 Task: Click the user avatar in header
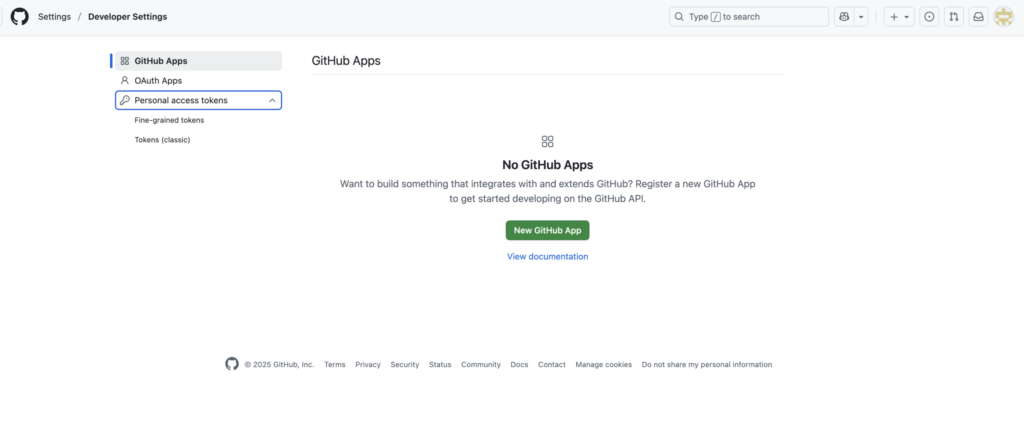(x=1003, y=17)
